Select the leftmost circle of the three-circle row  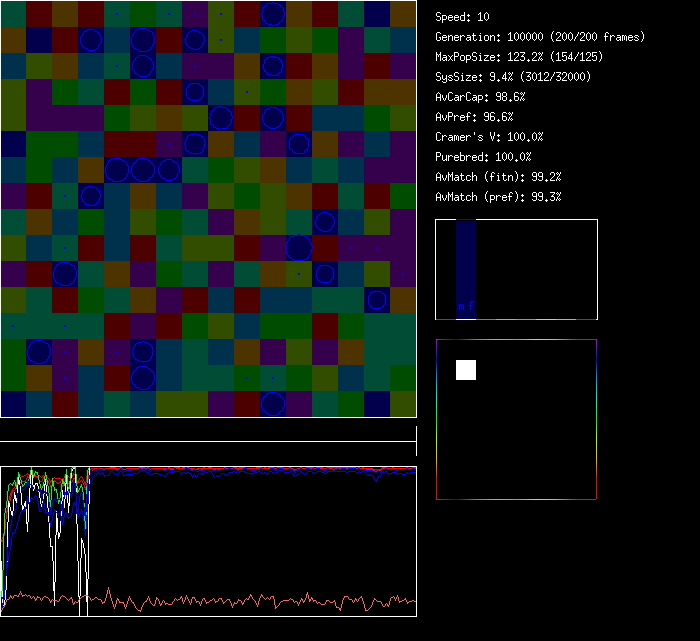pyautogui.click(x=117, y=169)
